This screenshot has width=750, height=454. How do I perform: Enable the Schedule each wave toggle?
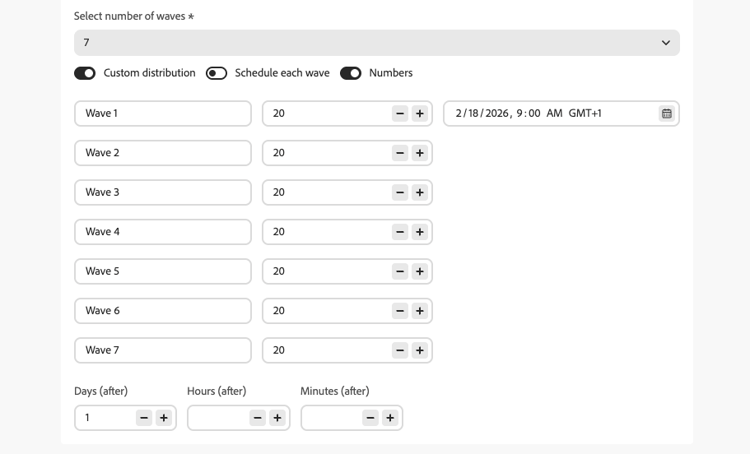pos(216,73)
